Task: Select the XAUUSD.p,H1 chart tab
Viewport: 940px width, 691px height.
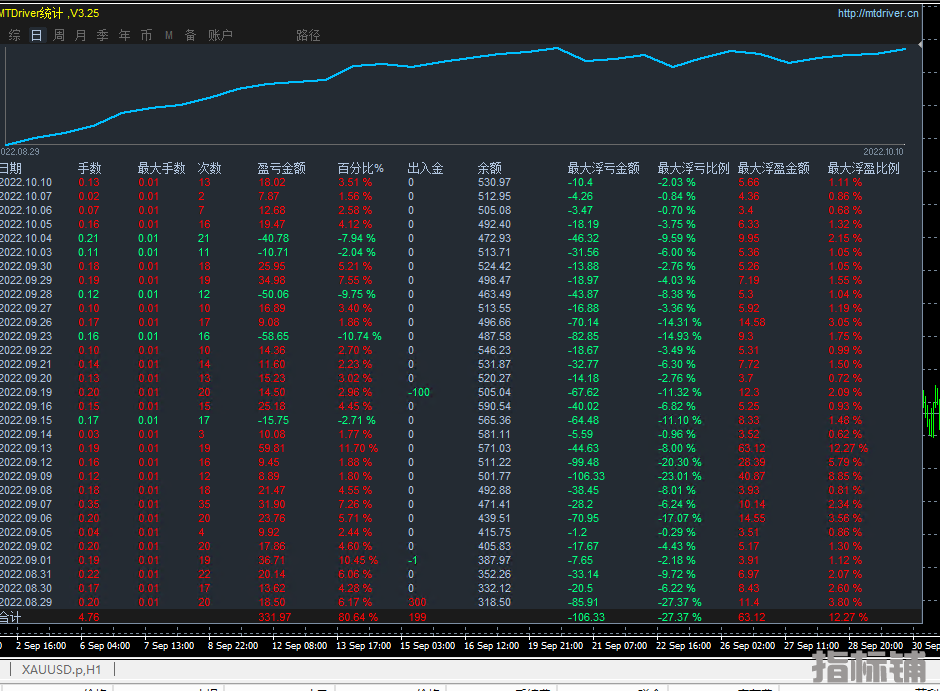Action: [62, 669]
